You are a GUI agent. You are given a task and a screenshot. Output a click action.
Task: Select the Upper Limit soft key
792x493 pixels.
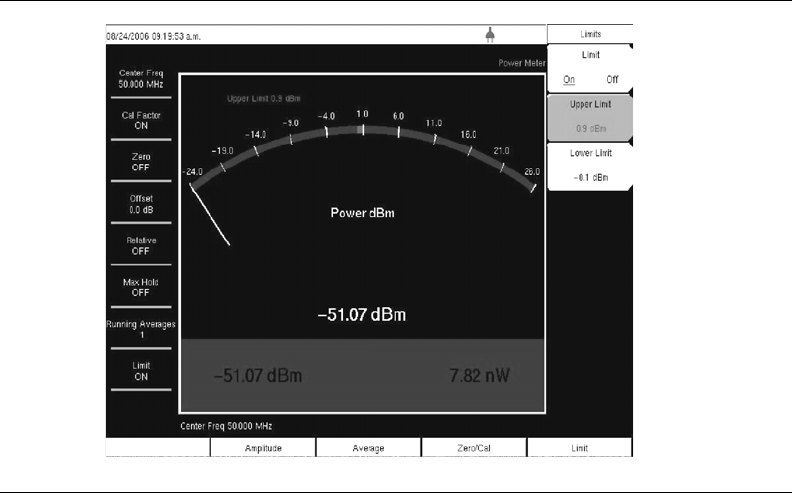(x=590, y=117)
